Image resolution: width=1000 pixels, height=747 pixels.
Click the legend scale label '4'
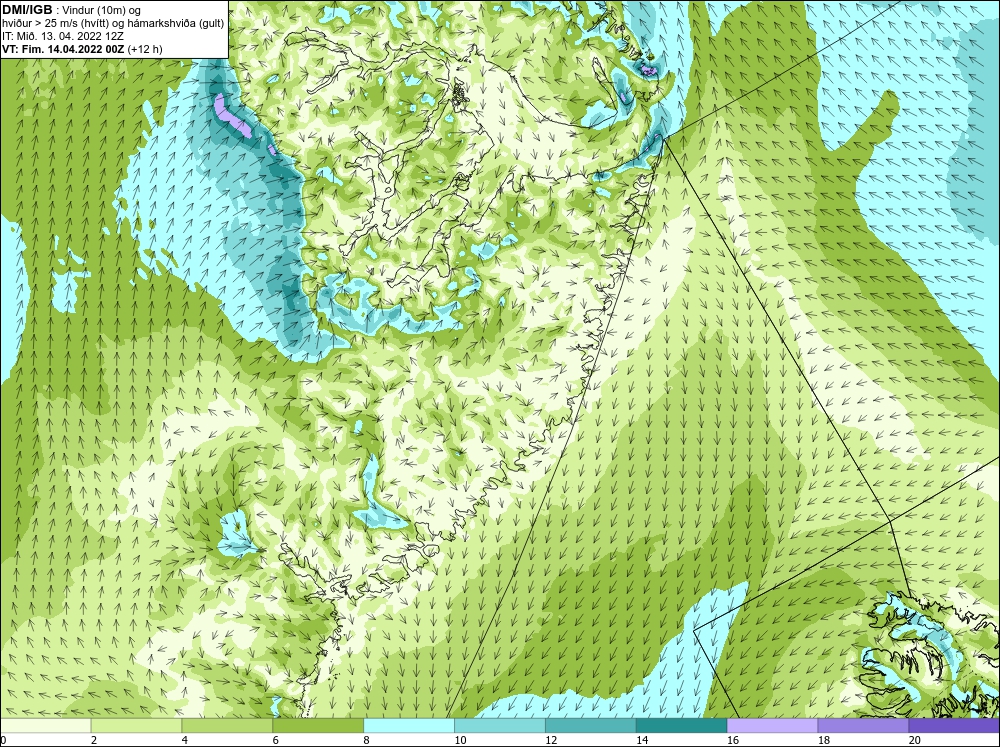tap(184, 740)
